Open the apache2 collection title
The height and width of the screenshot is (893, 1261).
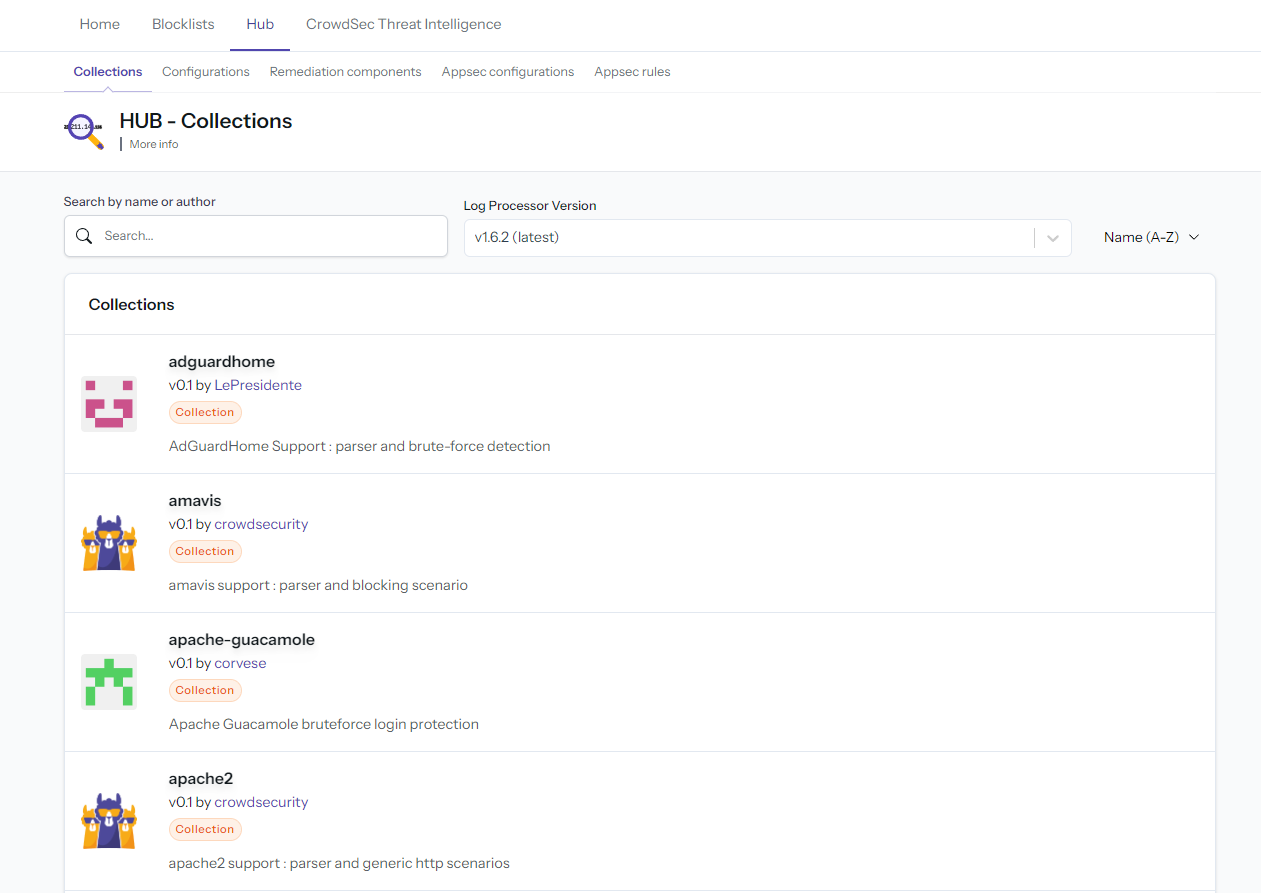(x=201, y=778)
